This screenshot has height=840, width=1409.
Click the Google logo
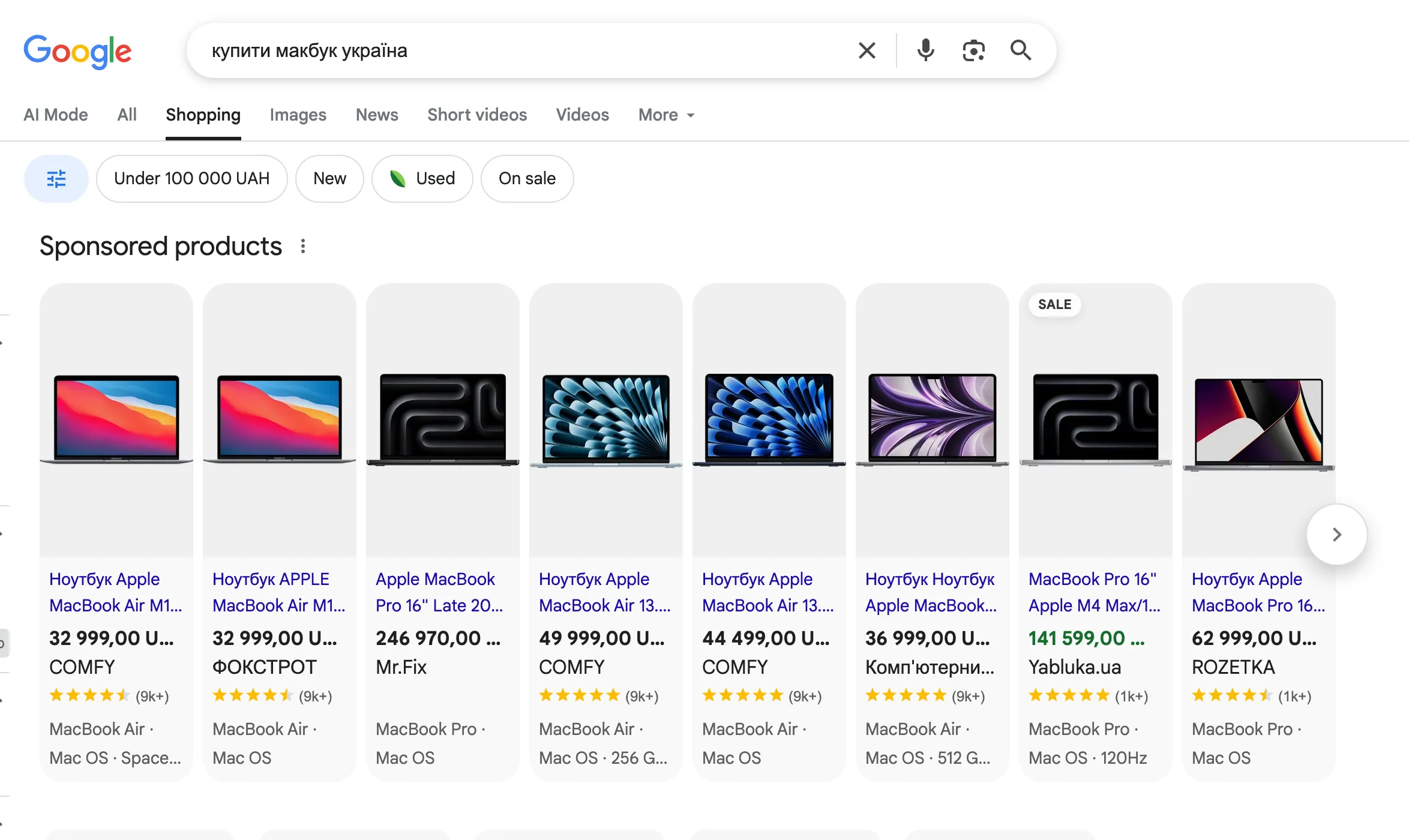click(x=77, y=51)
